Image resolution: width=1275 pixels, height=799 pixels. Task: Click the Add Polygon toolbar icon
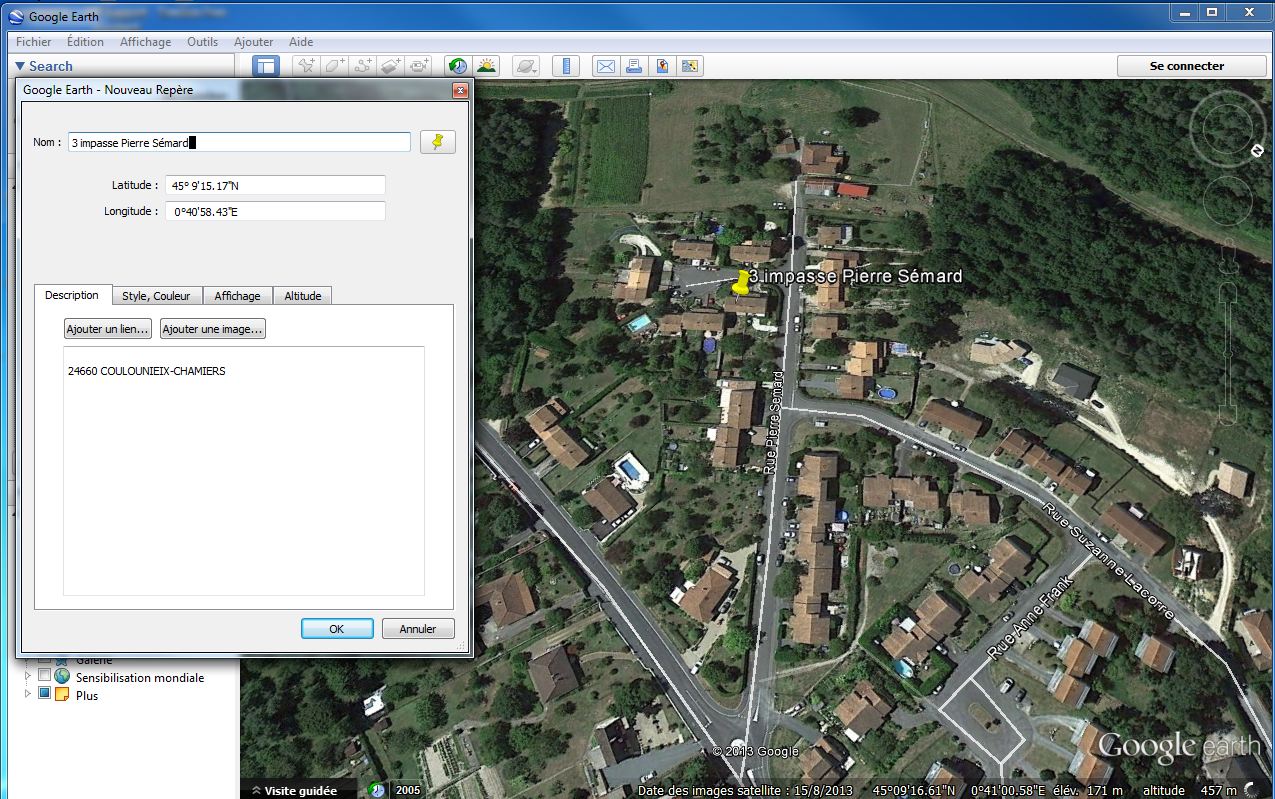tap(334, 66)
